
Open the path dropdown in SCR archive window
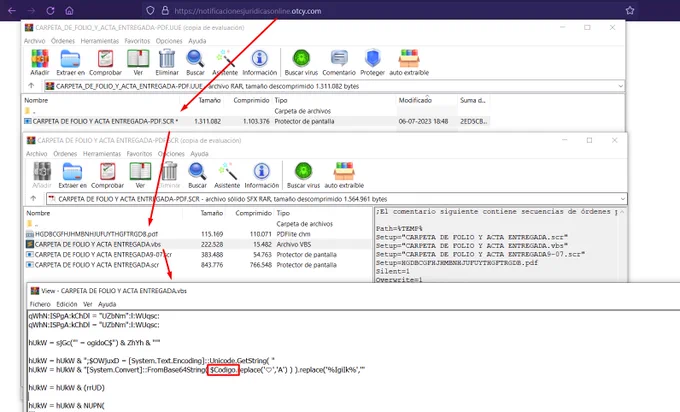(623, 199)
